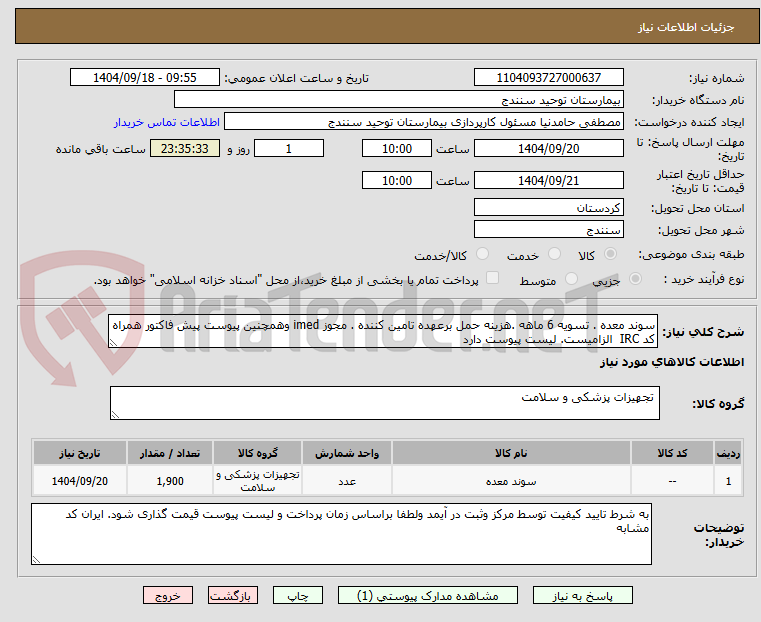Click the goods group field 'تجهیزات پزشکی و سلامت'
761x622 pixels.
tap(385, 403)
